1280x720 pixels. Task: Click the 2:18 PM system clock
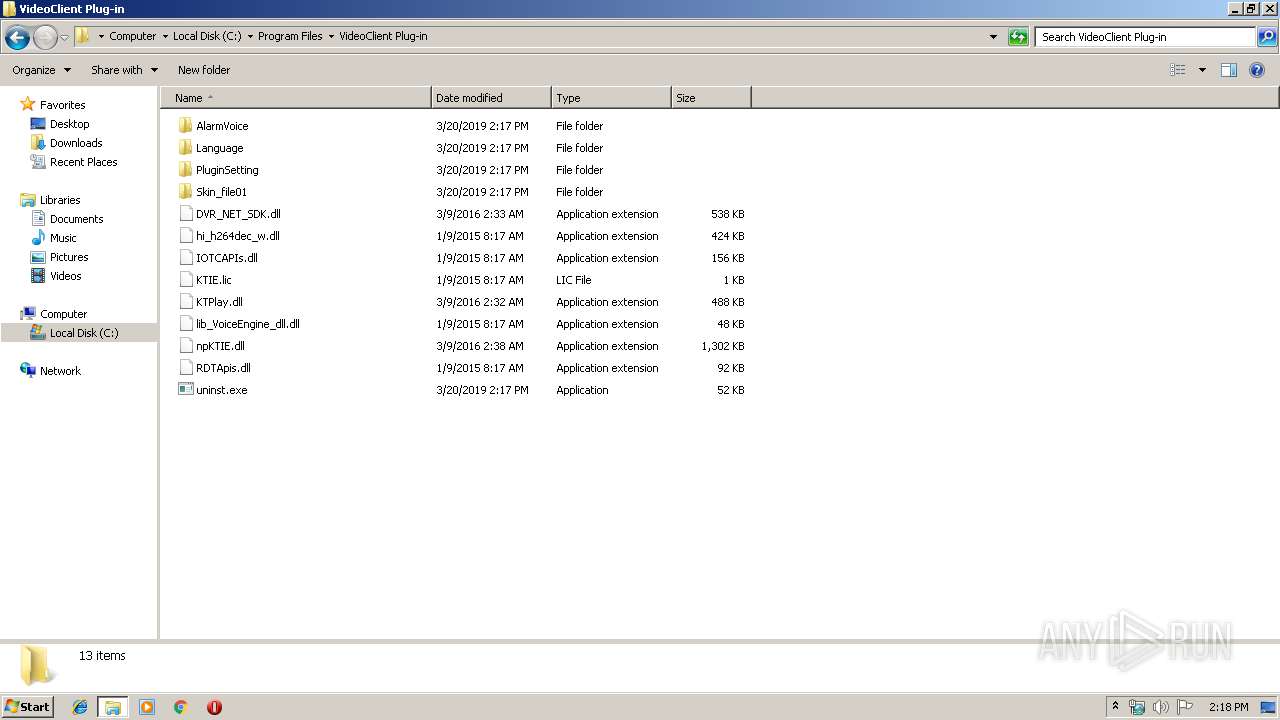(x=1228, y=707)
